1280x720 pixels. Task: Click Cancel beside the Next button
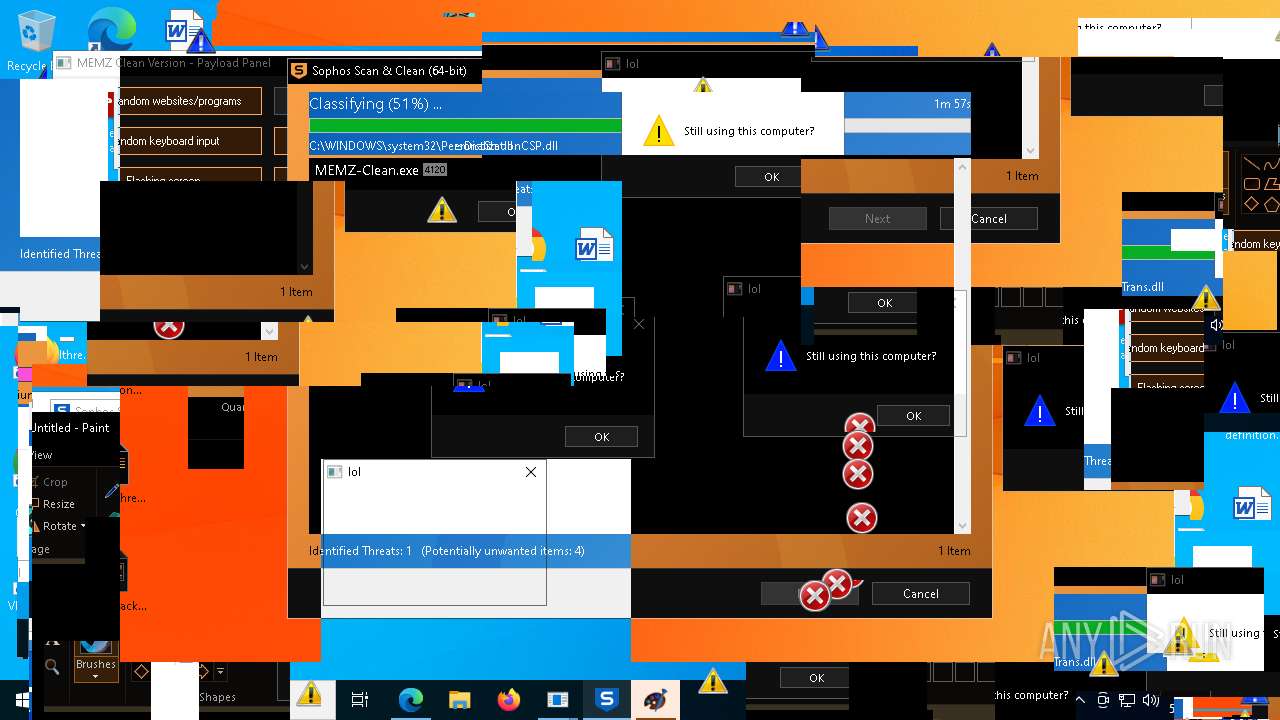[989, 219]
